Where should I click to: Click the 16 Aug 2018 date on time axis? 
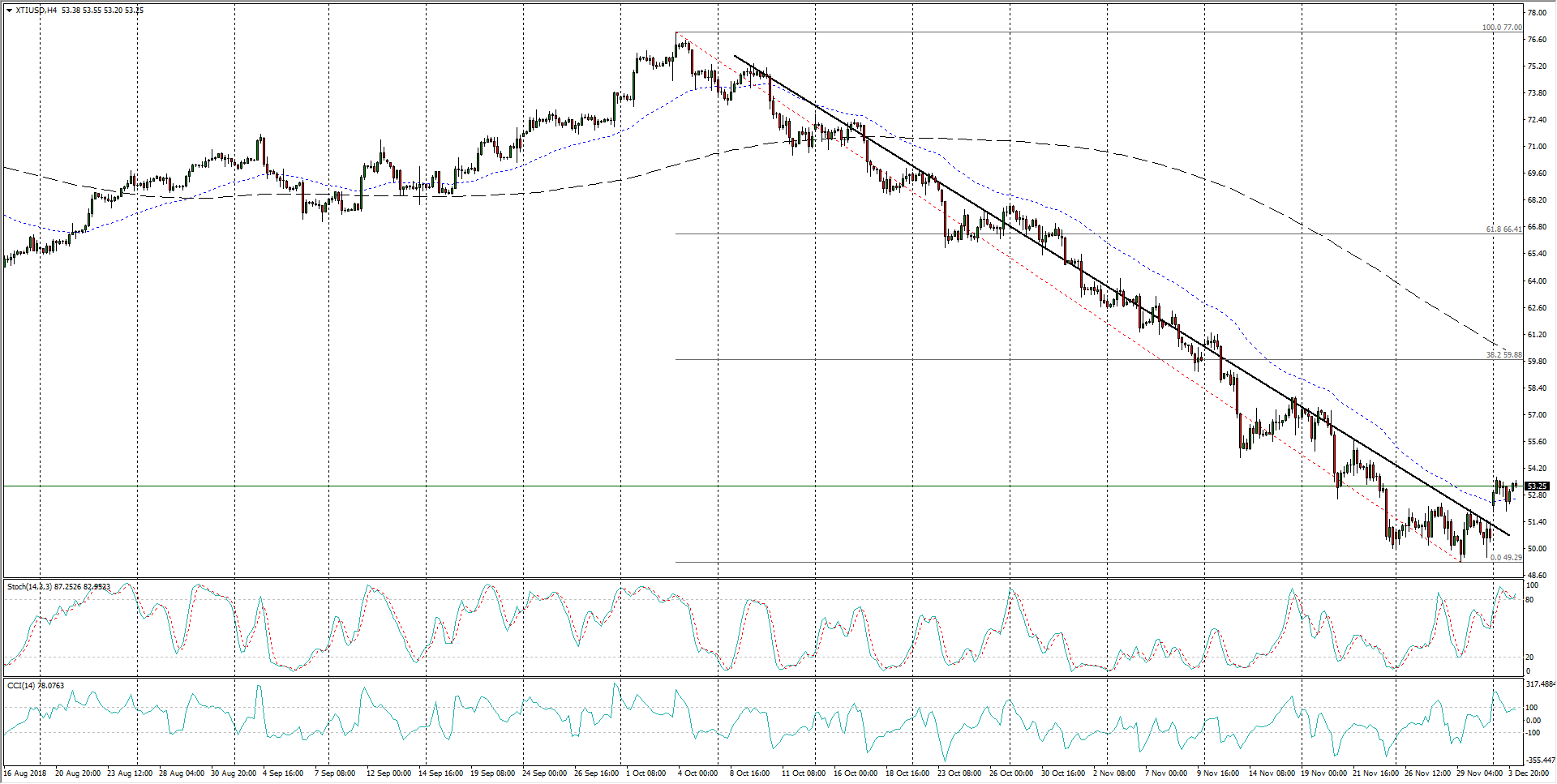(x=26, y=773)
